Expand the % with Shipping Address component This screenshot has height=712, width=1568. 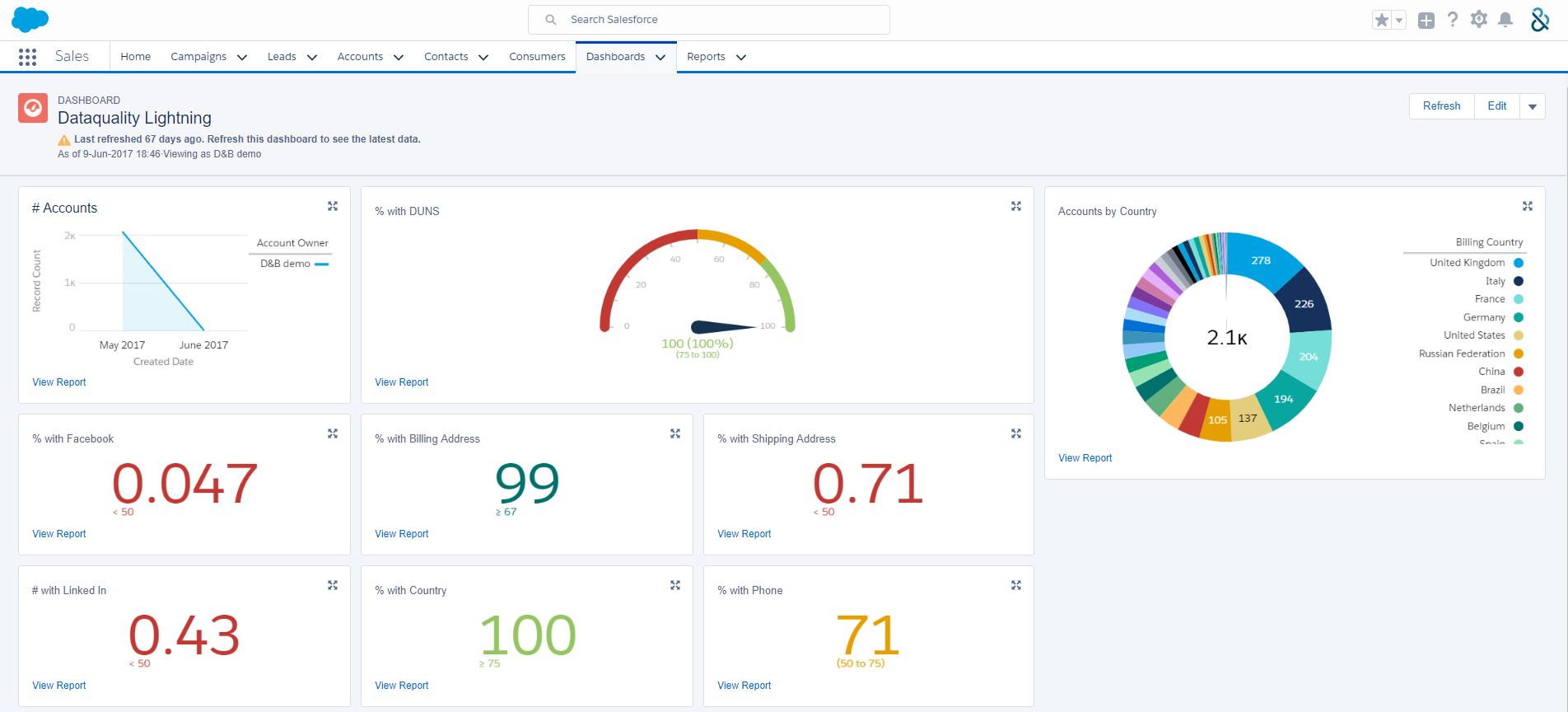point(1016,433)
